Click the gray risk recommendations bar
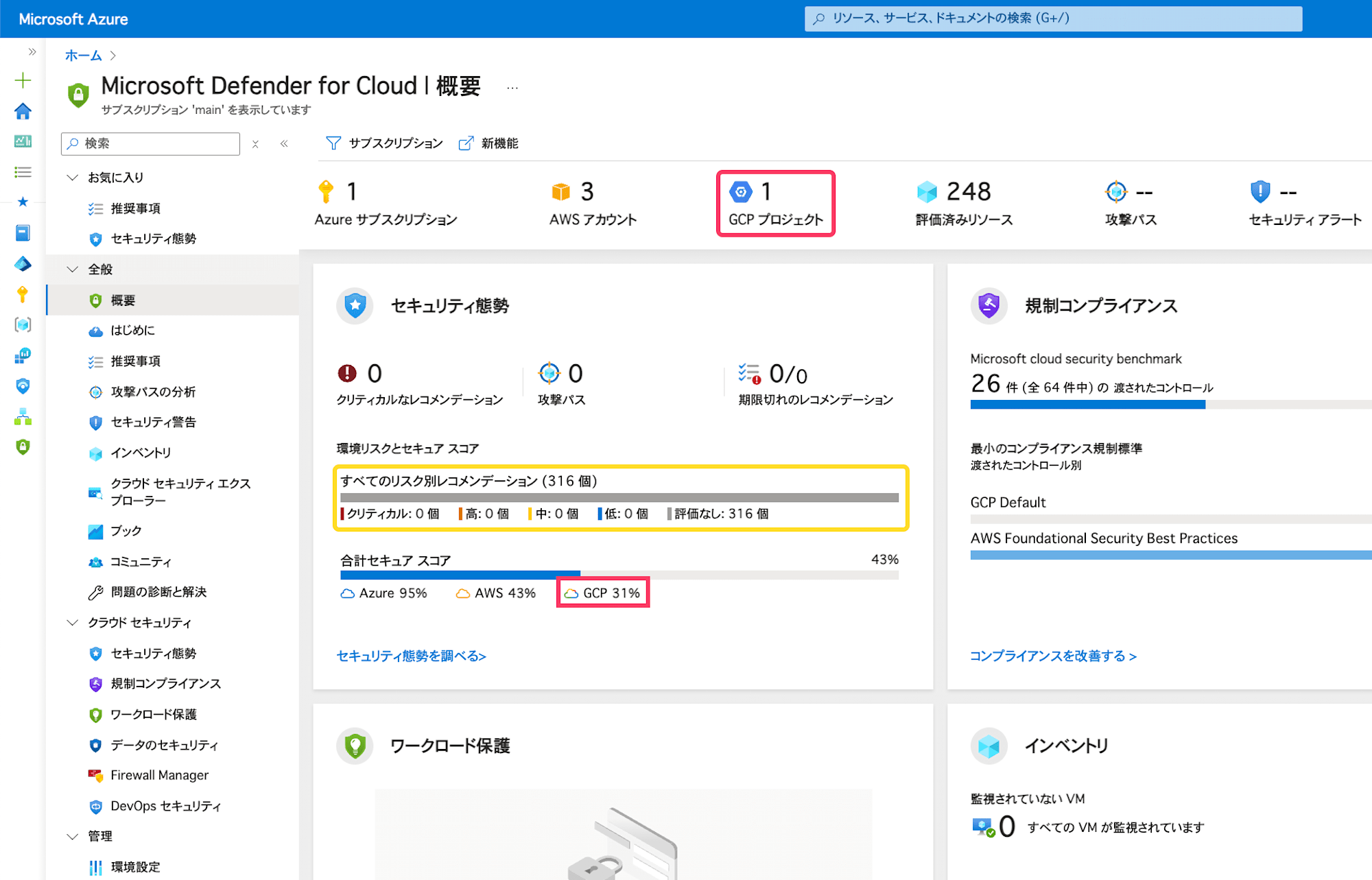This screenshot has height=880, width=1372. pyautogui.click(x=619, y=497)
